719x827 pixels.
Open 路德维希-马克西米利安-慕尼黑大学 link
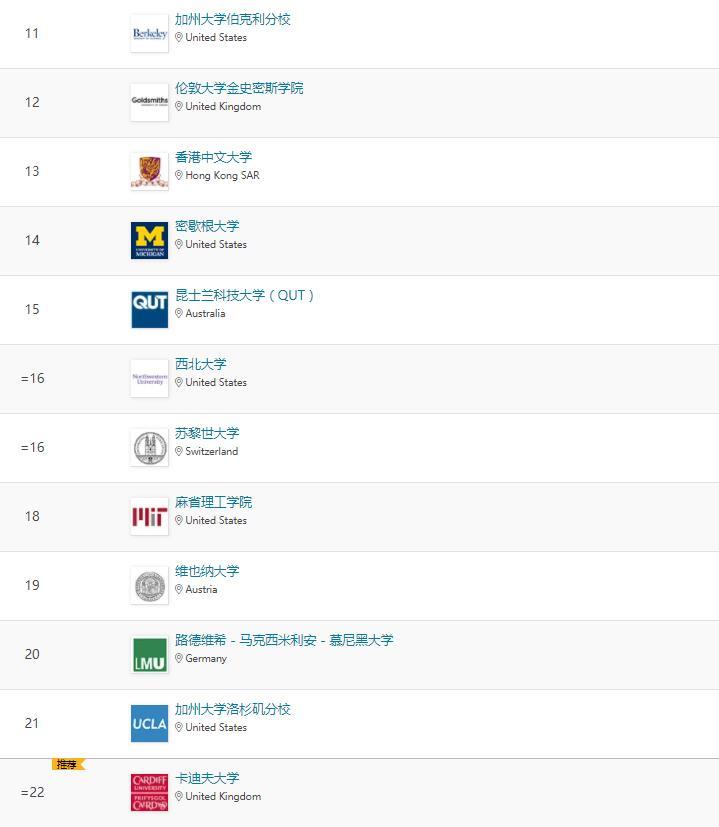pyautogui.click(x=284, y=640)
